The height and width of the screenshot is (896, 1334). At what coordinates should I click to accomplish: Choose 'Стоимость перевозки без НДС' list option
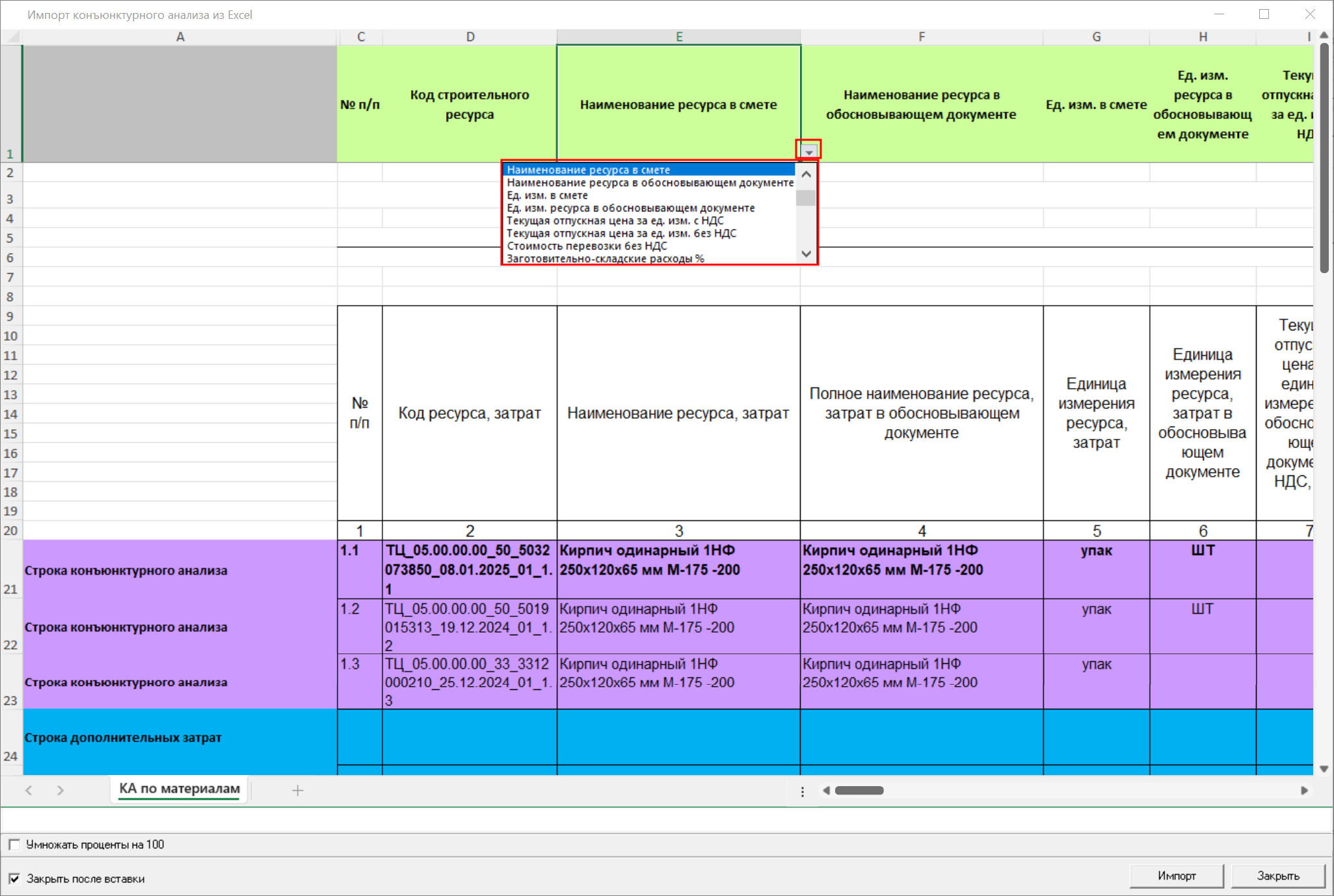(x=587, y=246)
